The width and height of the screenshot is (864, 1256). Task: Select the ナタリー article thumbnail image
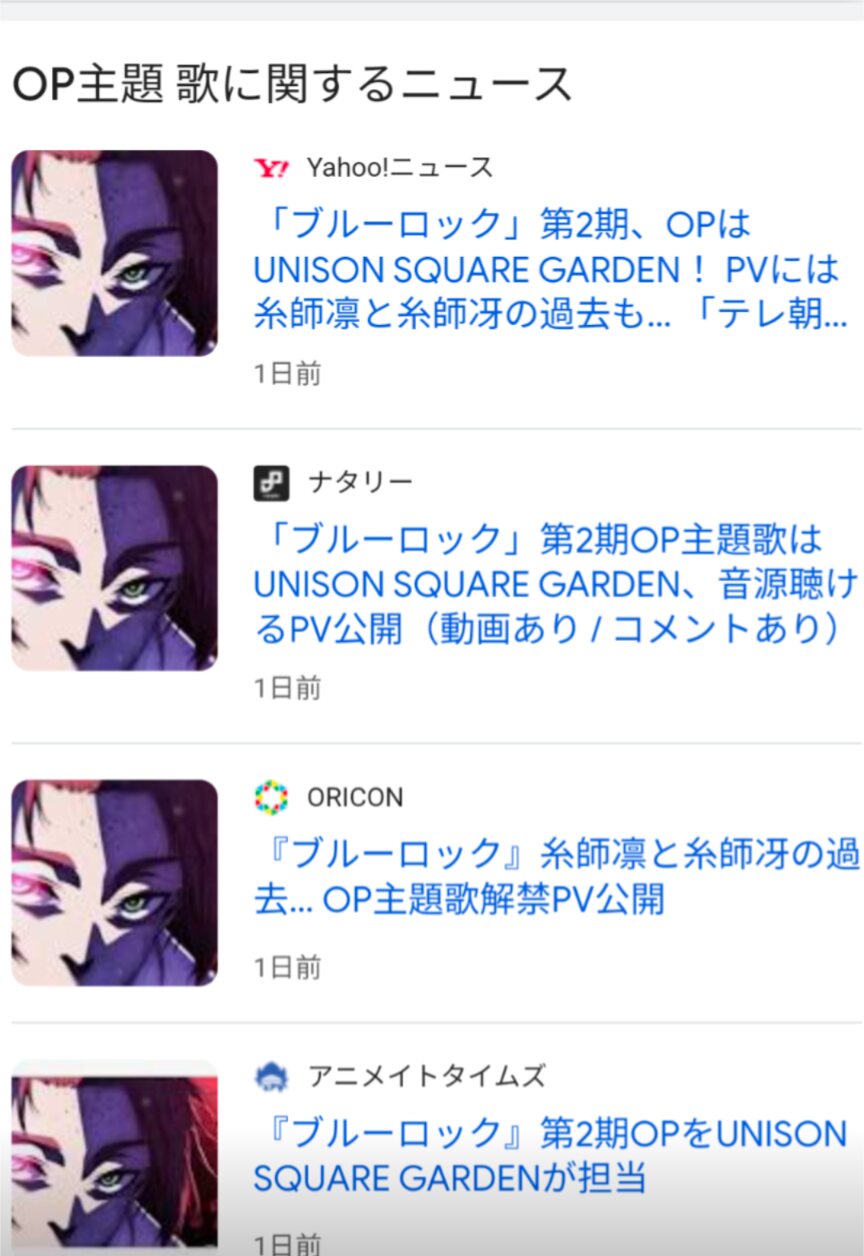114,568
